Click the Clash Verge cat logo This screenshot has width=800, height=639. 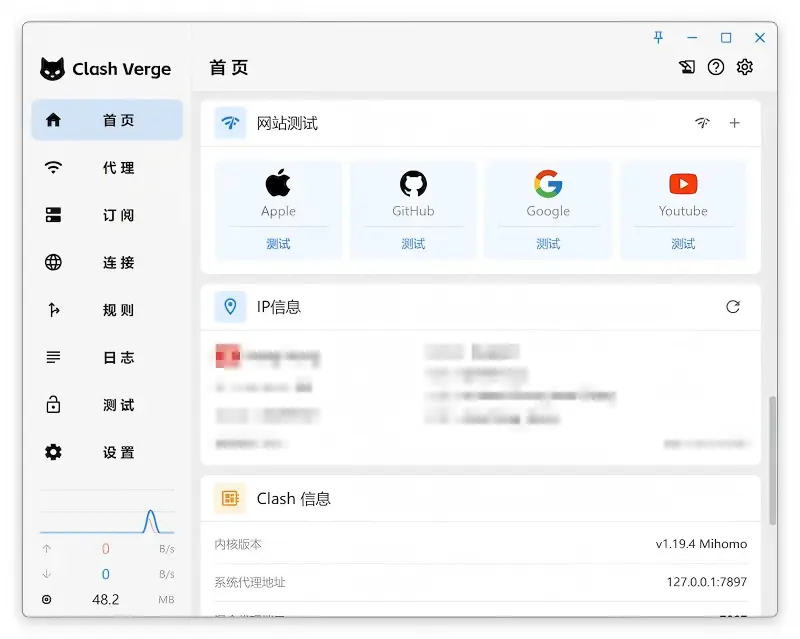click(x=53, y=68)
